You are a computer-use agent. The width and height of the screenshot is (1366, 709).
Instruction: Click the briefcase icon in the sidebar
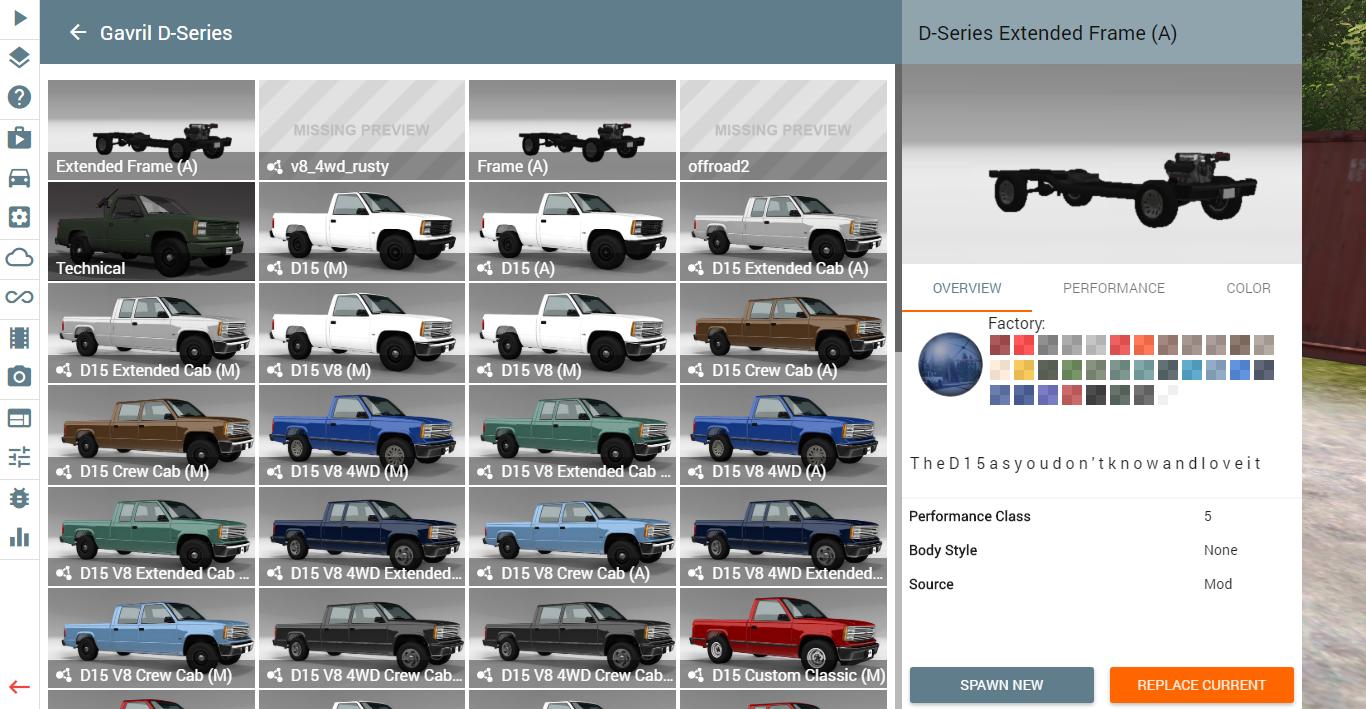[19, 137]
